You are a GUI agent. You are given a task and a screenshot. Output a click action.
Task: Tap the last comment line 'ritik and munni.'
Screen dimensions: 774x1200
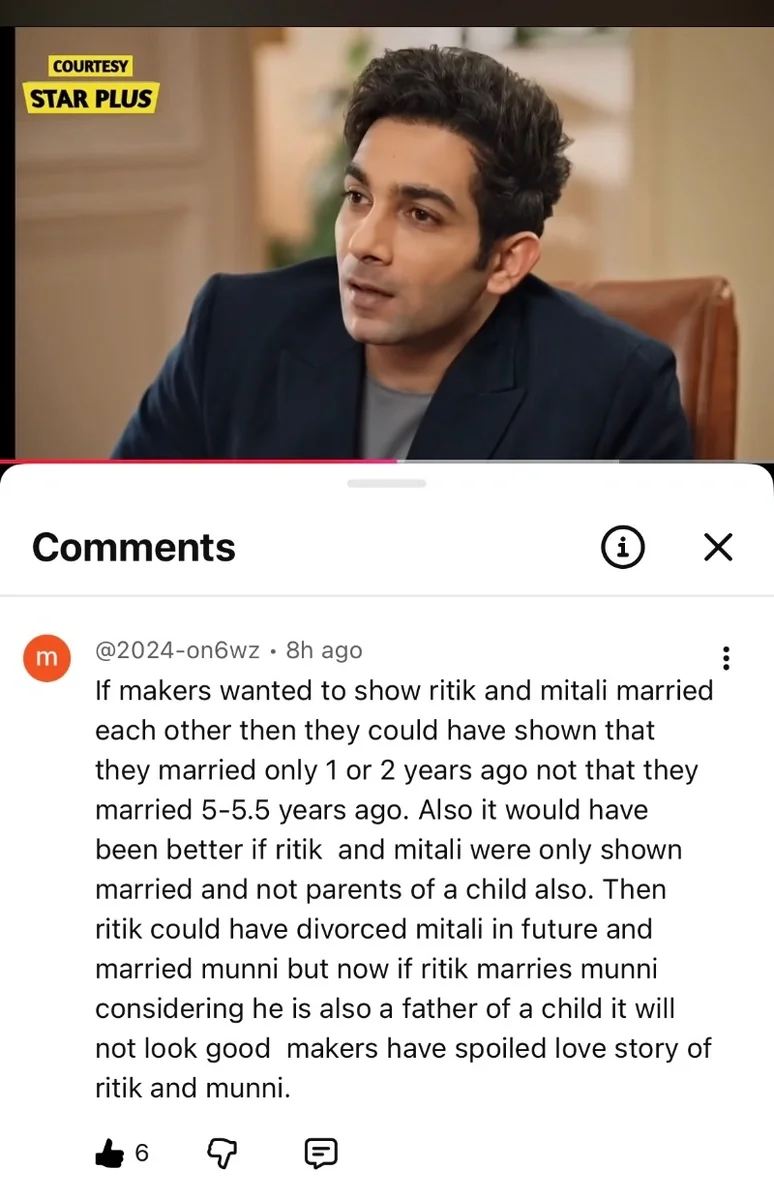point(193,1088)
